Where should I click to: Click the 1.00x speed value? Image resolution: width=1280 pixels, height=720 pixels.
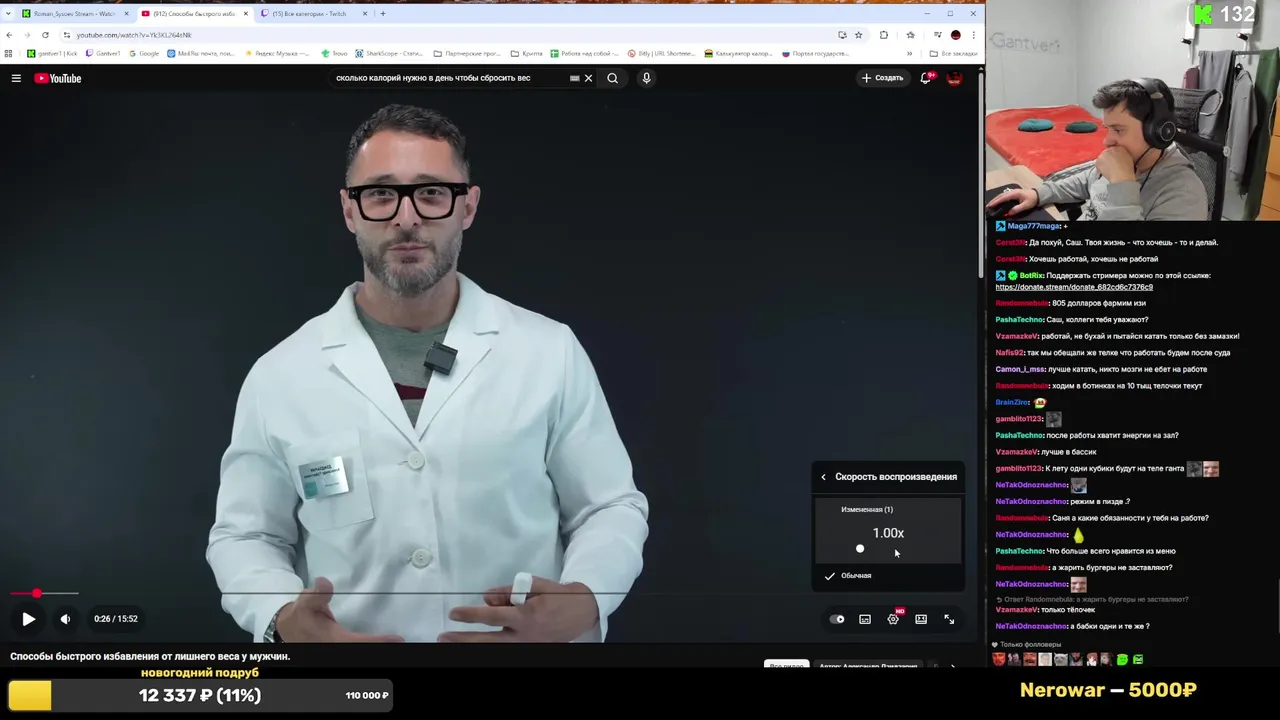(x=888, y=533)
